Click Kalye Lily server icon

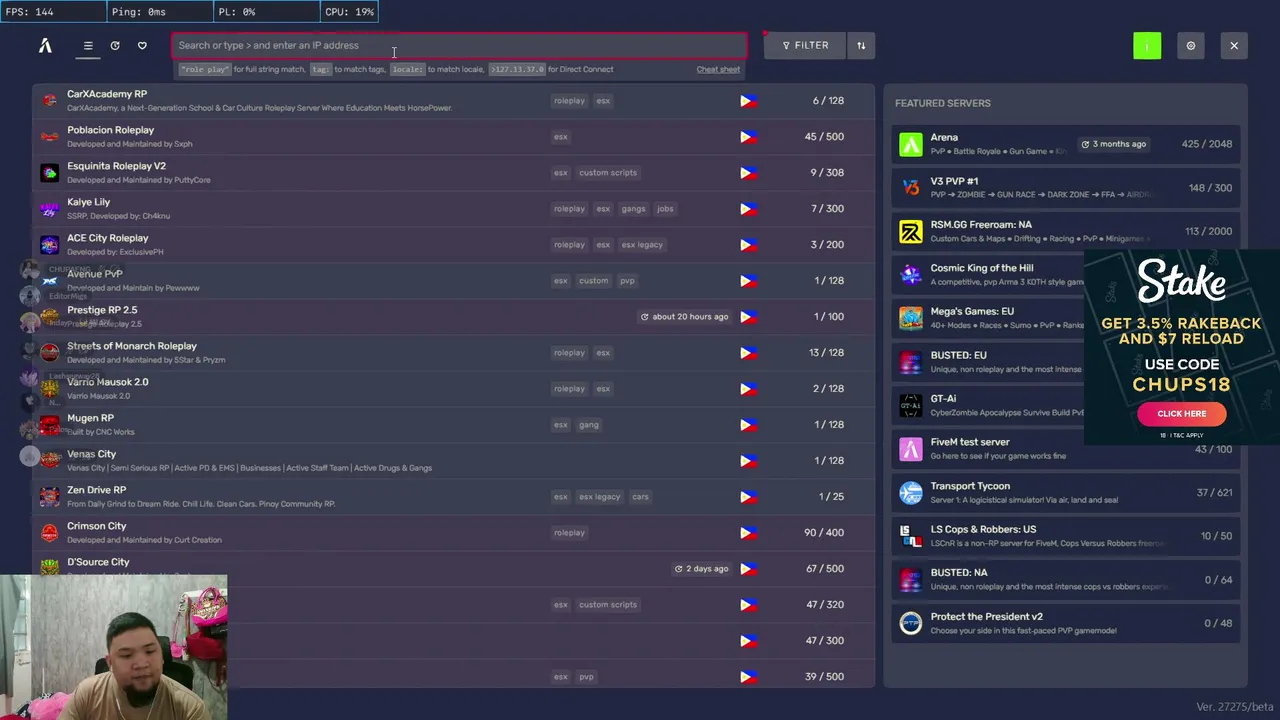point(49,209)
